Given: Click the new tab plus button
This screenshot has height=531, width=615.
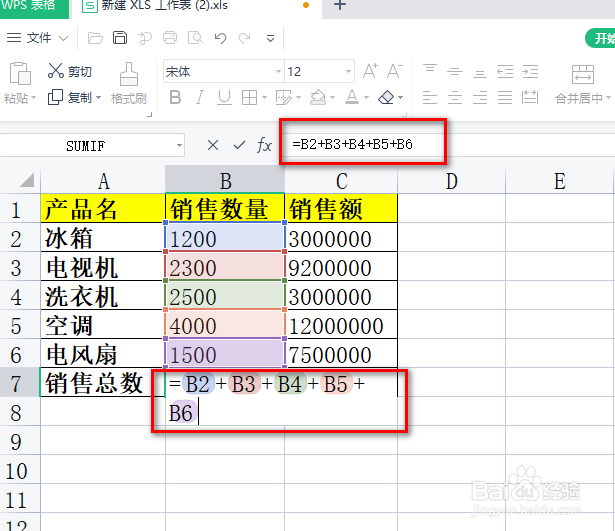Looking at the screenshot, I should coord(340,5).
